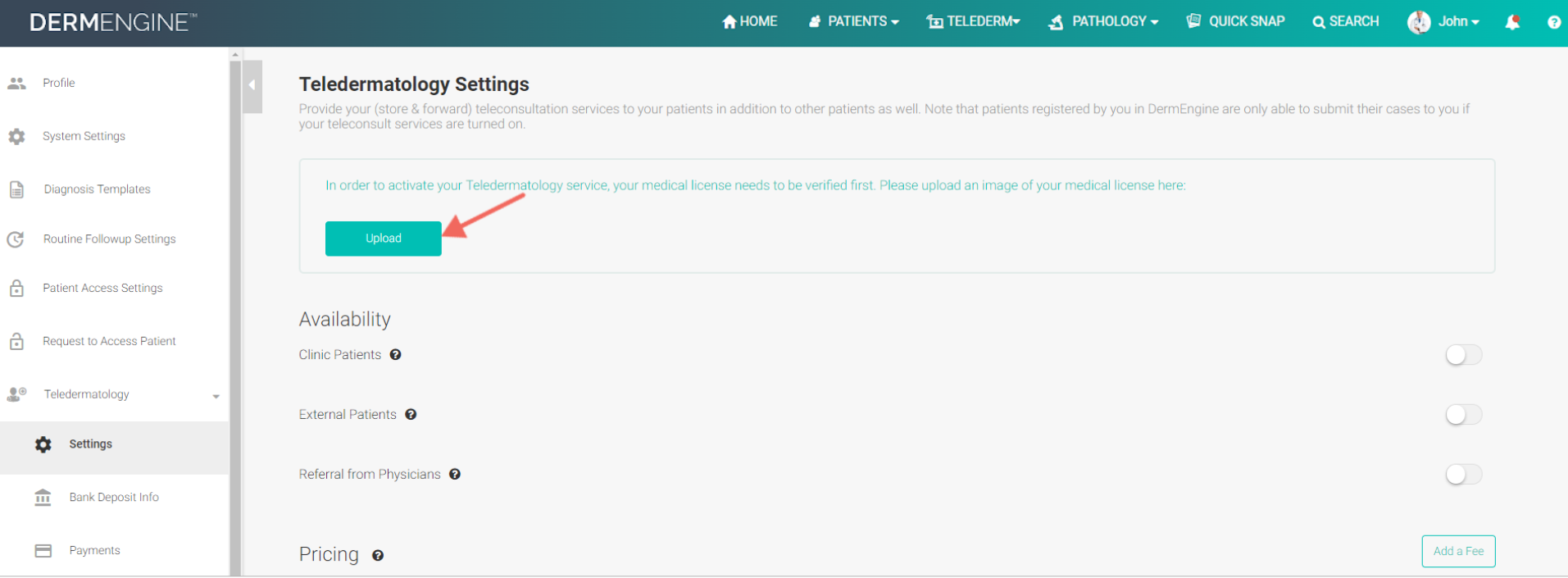
Task: Enable the External Patients toggle
Action: coord(1463,415)
